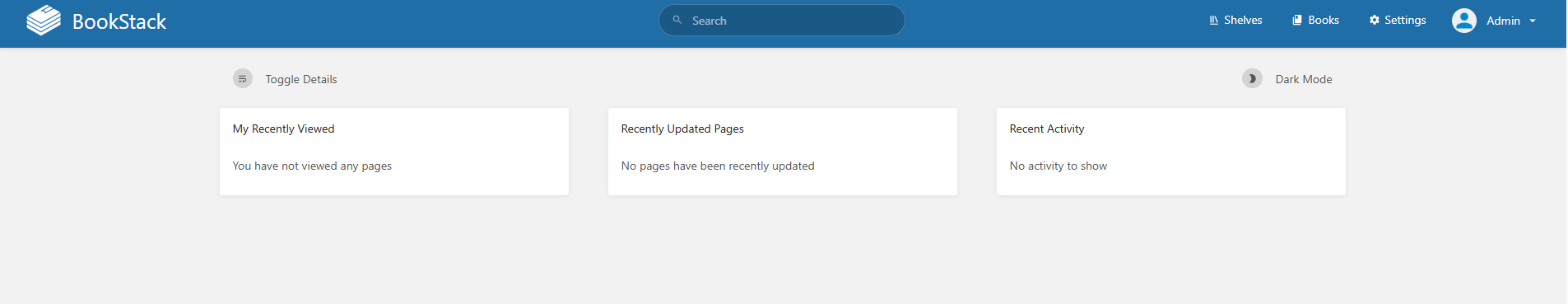Click the Dark Mode moon icon

[1252, 78]
